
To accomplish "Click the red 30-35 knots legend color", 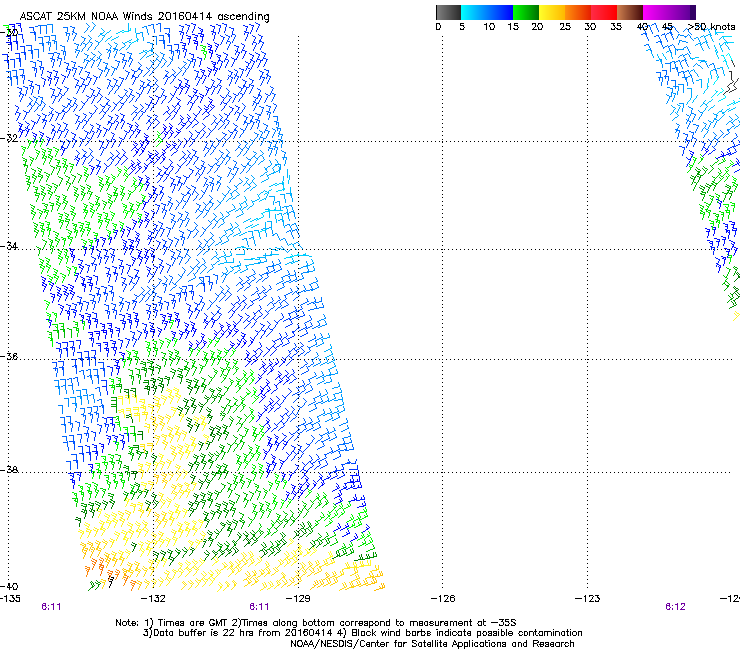I will coord(604,12).
